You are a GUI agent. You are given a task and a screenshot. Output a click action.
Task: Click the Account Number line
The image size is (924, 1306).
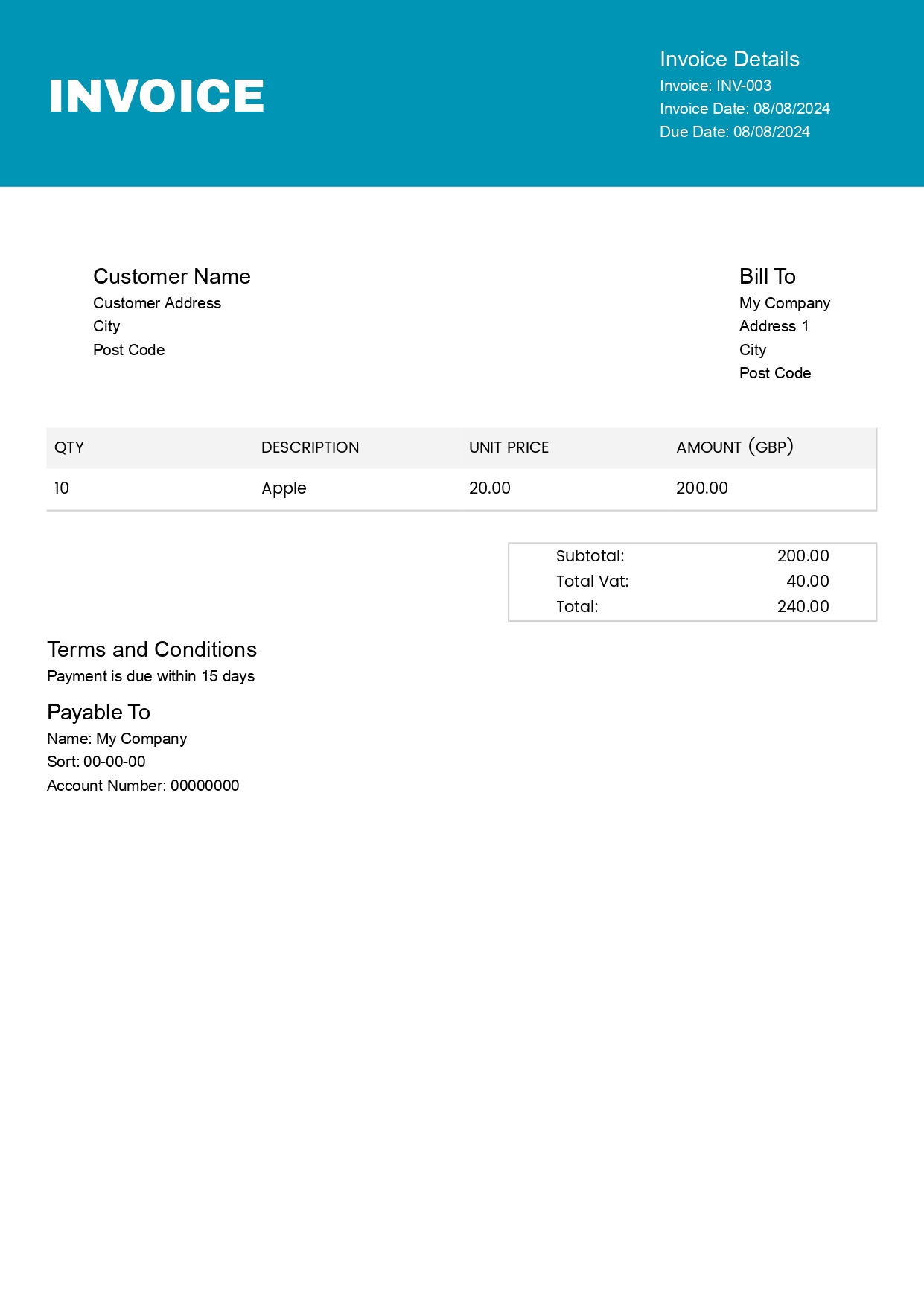coord(143,786)
